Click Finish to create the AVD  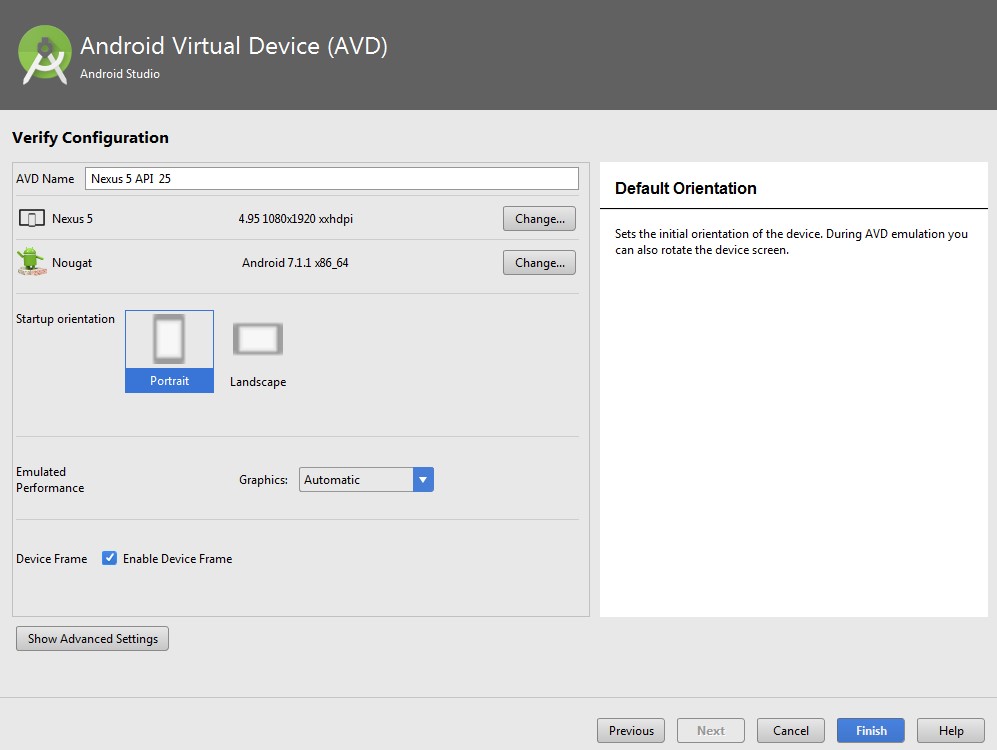coord(871,731)
